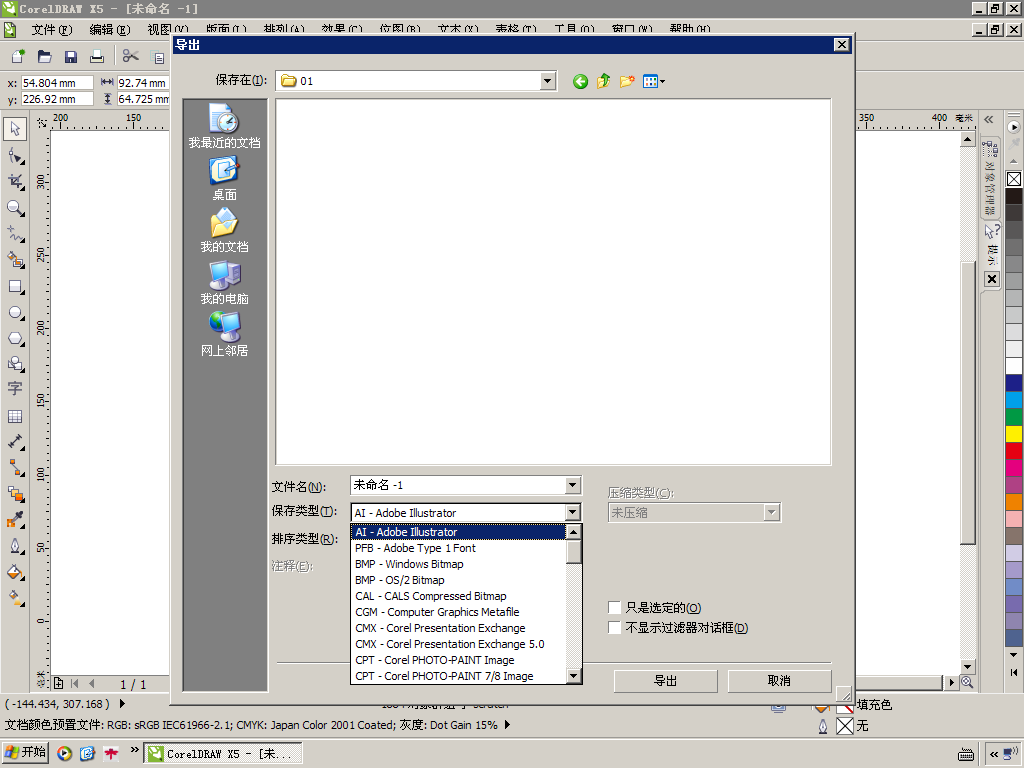Expand the file name dropdown

pos(573,485)
